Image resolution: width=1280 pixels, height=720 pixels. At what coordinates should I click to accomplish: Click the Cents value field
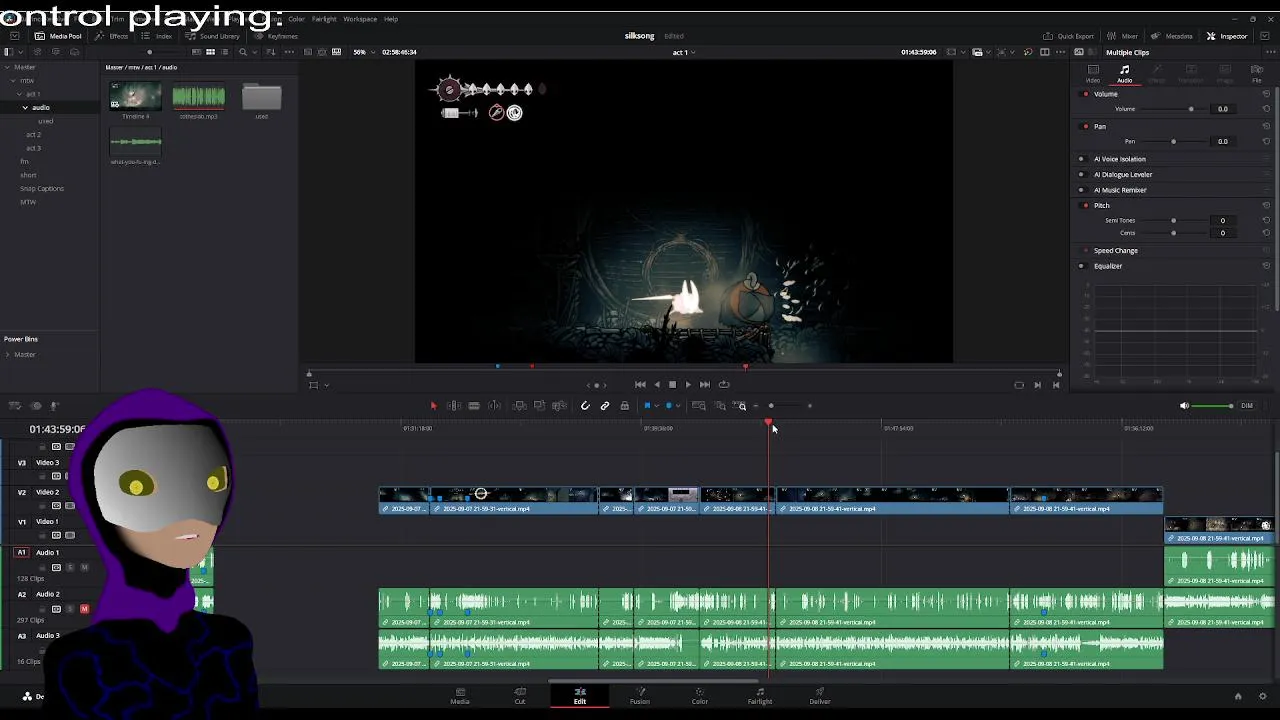(1222, 233)
